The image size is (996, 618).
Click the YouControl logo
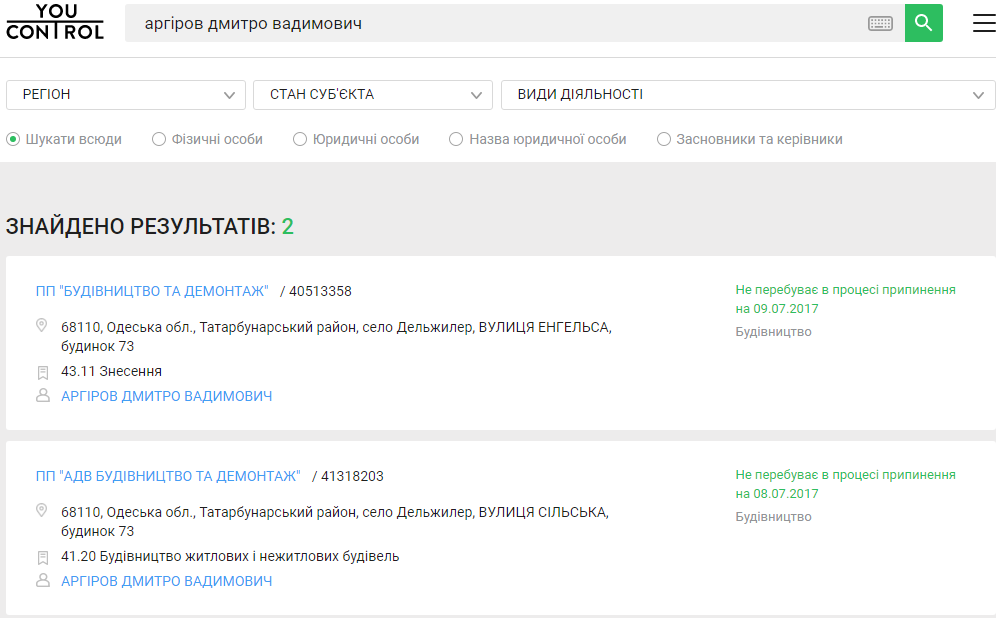click(54, 22)
